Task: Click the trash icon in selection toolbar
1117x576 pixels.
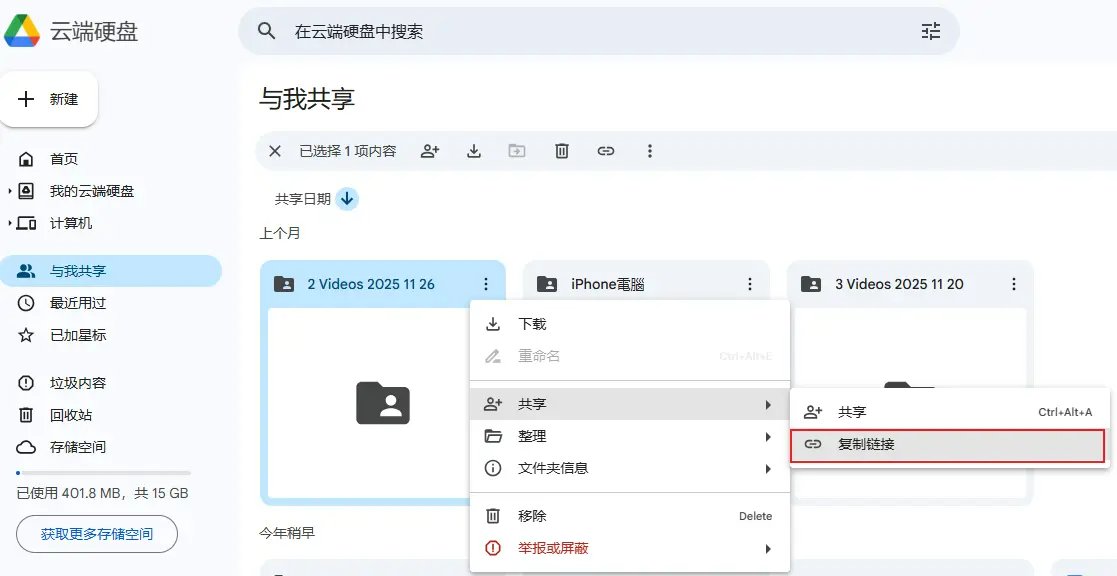Action: click(562, 151)
